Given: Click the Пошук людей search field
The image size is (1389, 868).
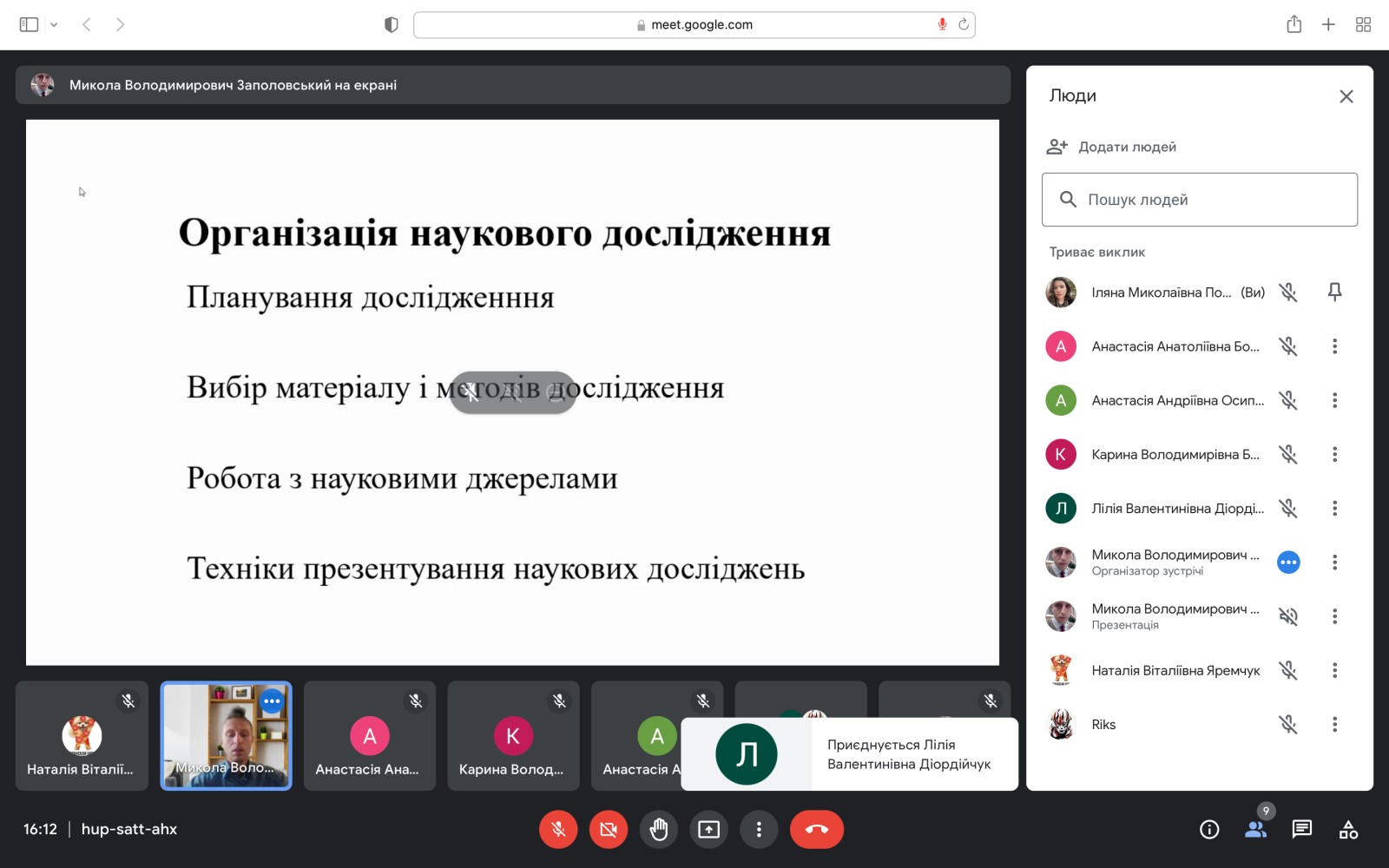Looking at the screenshot, I should point(1199,200).
